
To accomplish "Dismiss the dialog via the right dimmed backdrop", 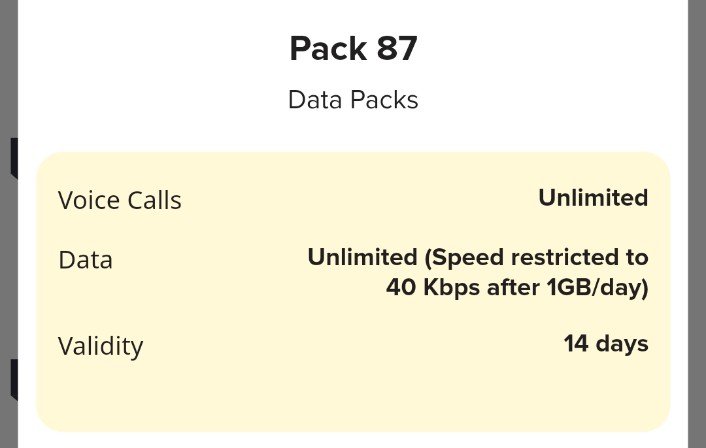I will click(697, 224).
